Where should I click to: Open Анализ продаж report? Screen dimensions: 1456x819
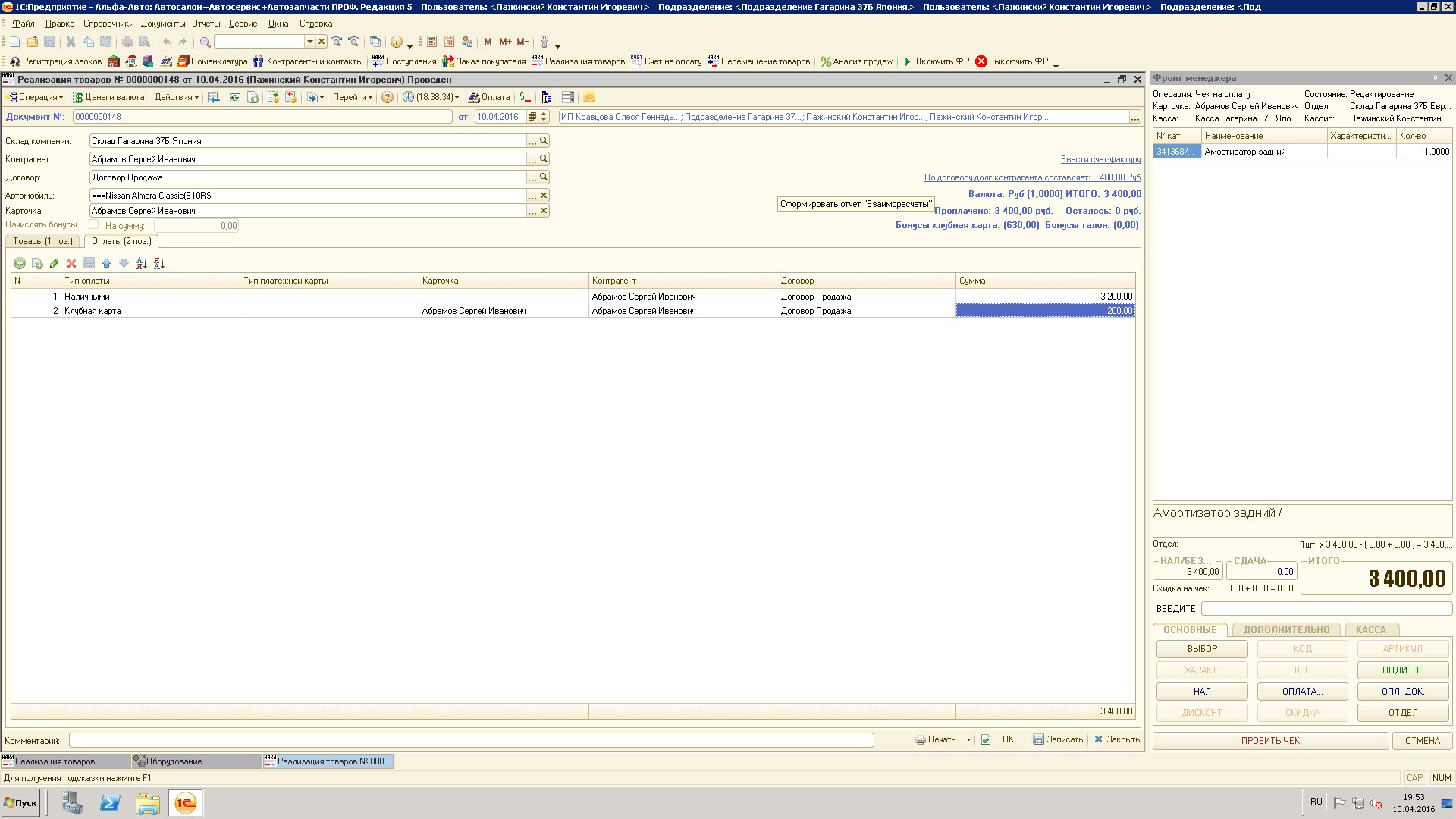pos(856,61)
